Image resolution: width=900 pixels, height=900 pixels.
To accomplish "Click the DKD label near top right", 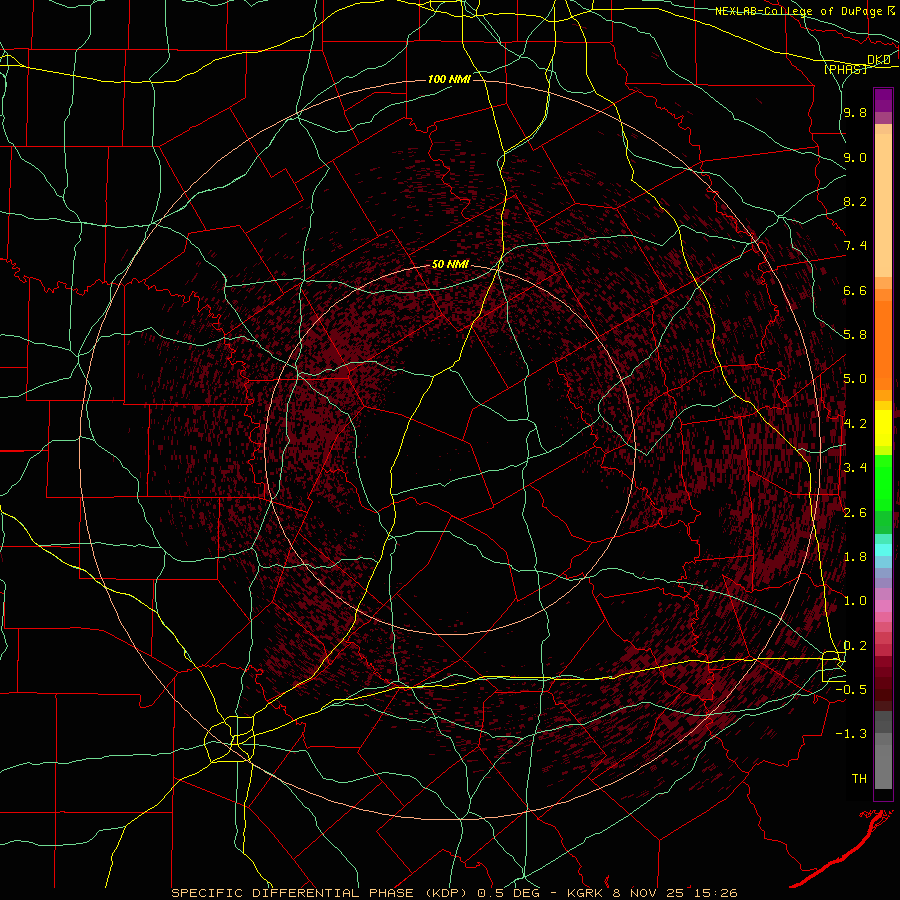I will (878, 60).
